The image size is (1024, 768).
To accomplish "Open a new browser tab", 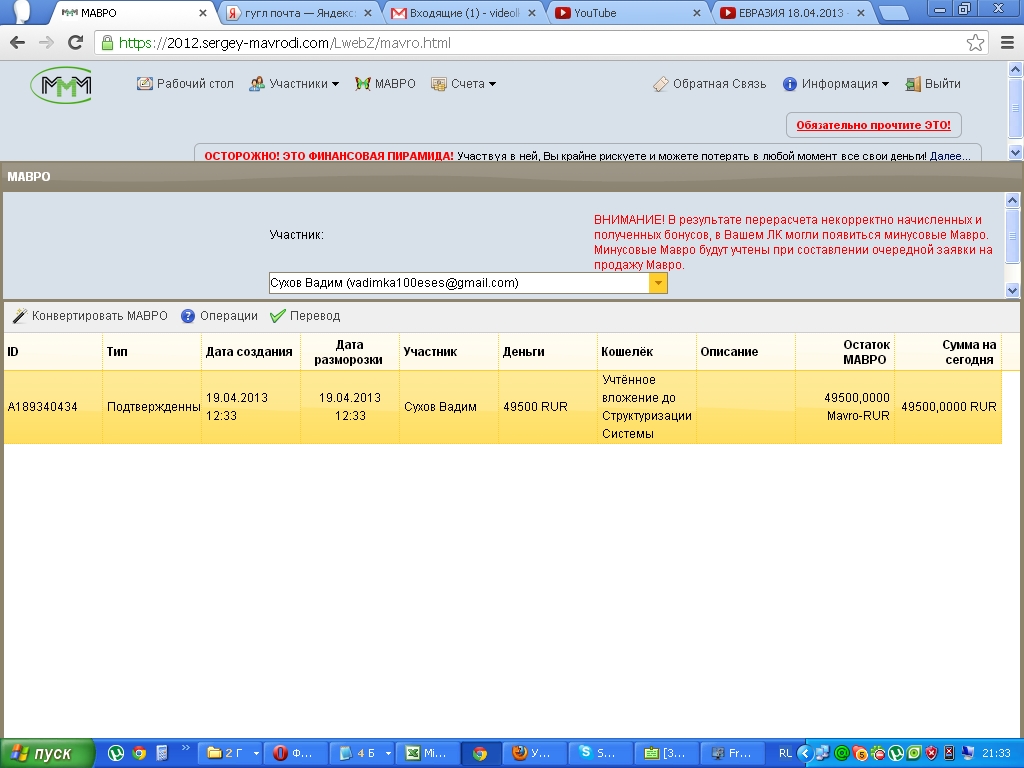I will click(x=893, y=14).
